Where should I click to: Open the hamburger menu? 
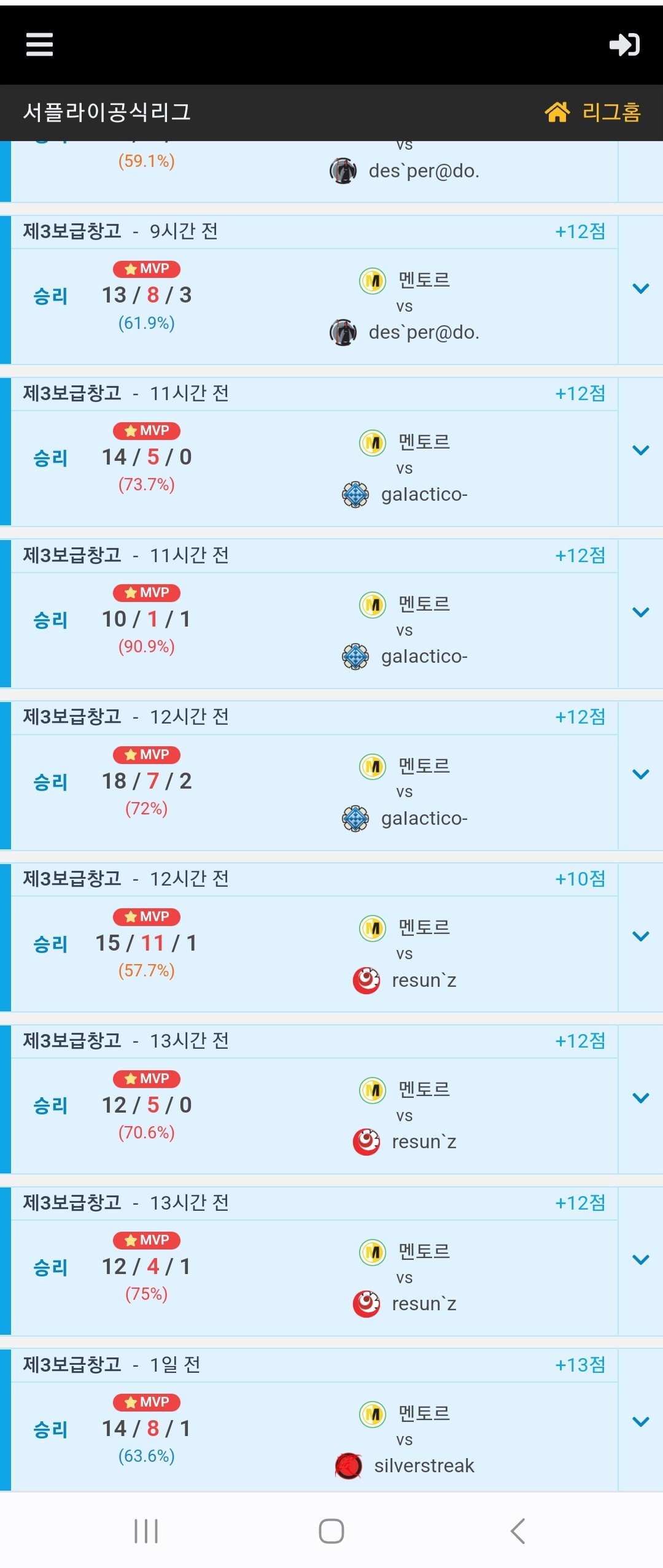click(x=40, y=45)
